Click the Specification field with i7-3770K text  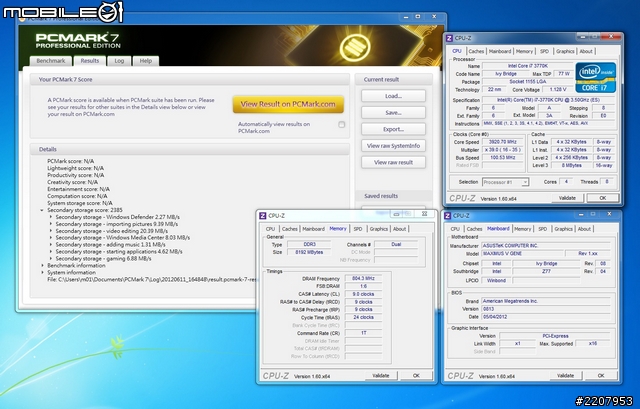pos(546,100)
